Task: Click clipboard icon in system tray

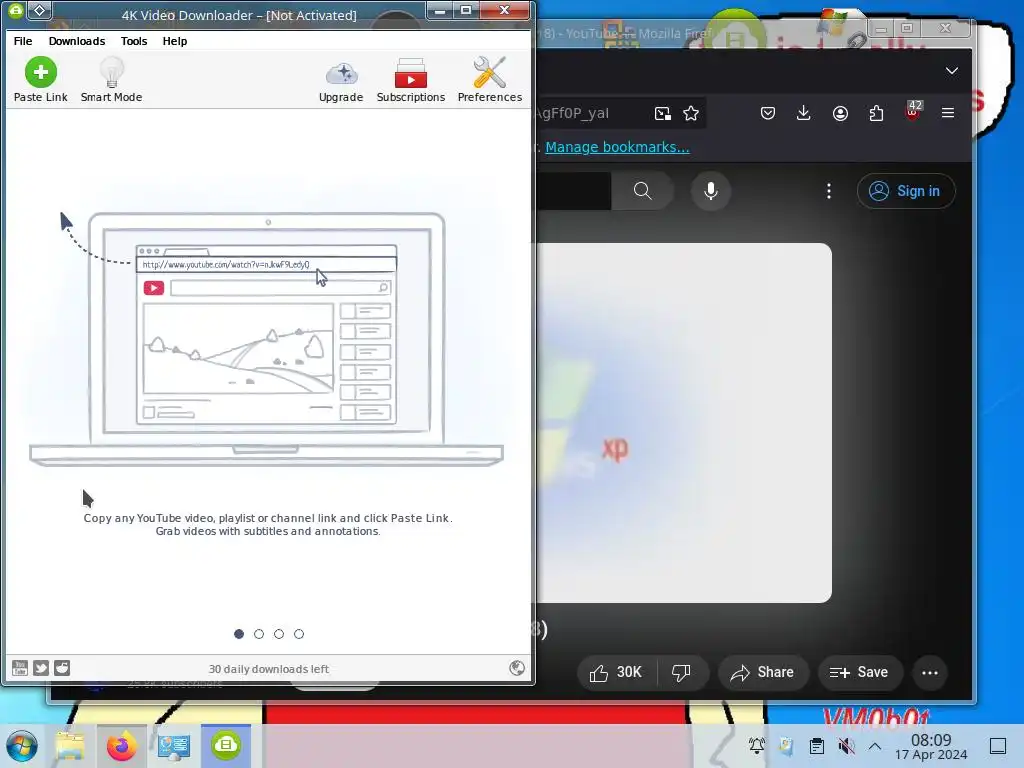Action: click(816, 746)
